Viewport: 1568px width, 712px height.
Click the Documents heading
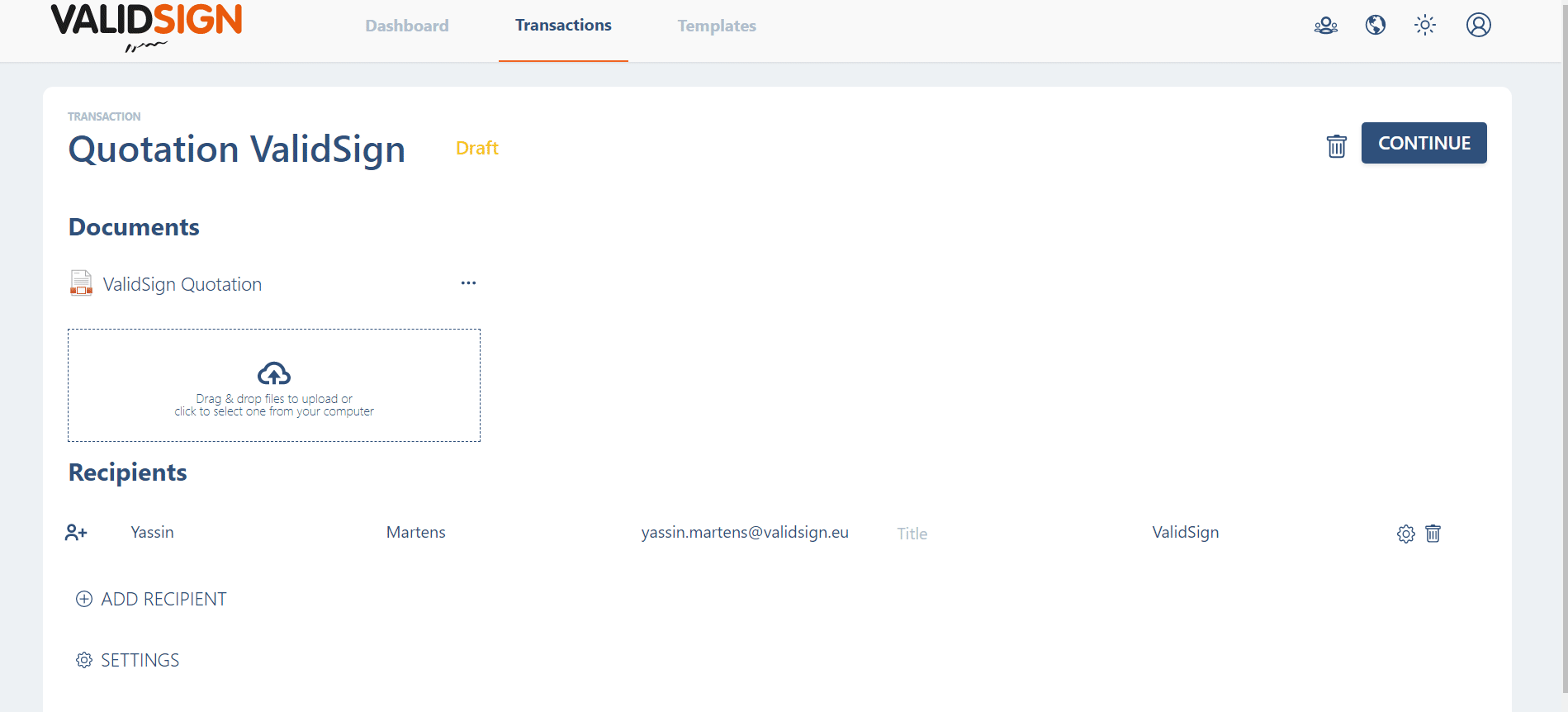point(134,227)
